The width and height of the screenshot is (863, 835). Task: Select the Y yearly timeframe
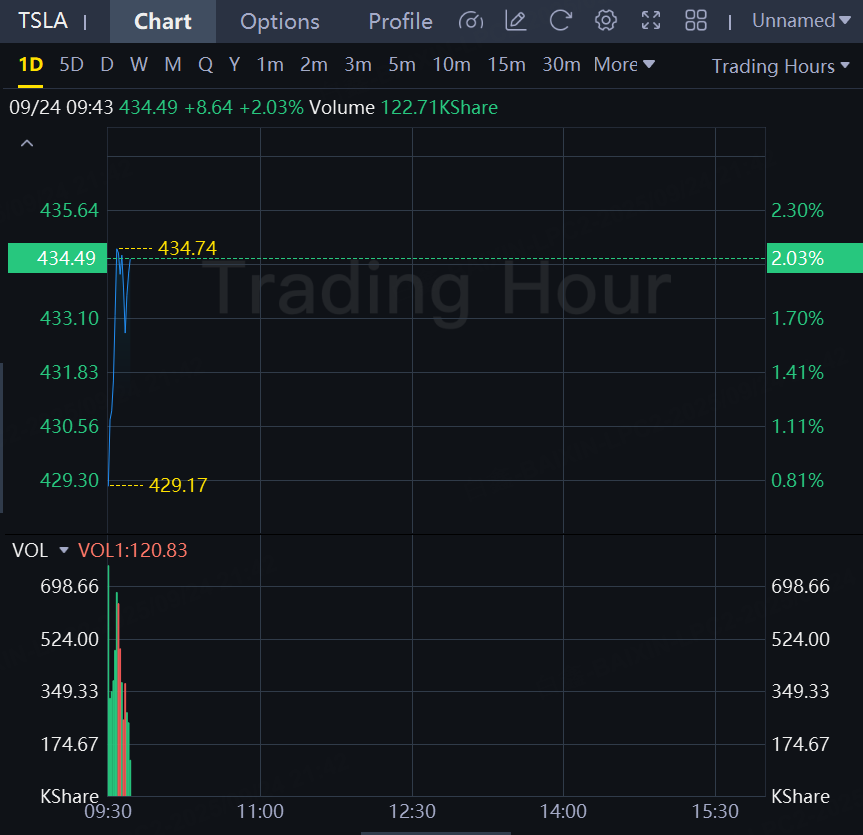[234, 65]
